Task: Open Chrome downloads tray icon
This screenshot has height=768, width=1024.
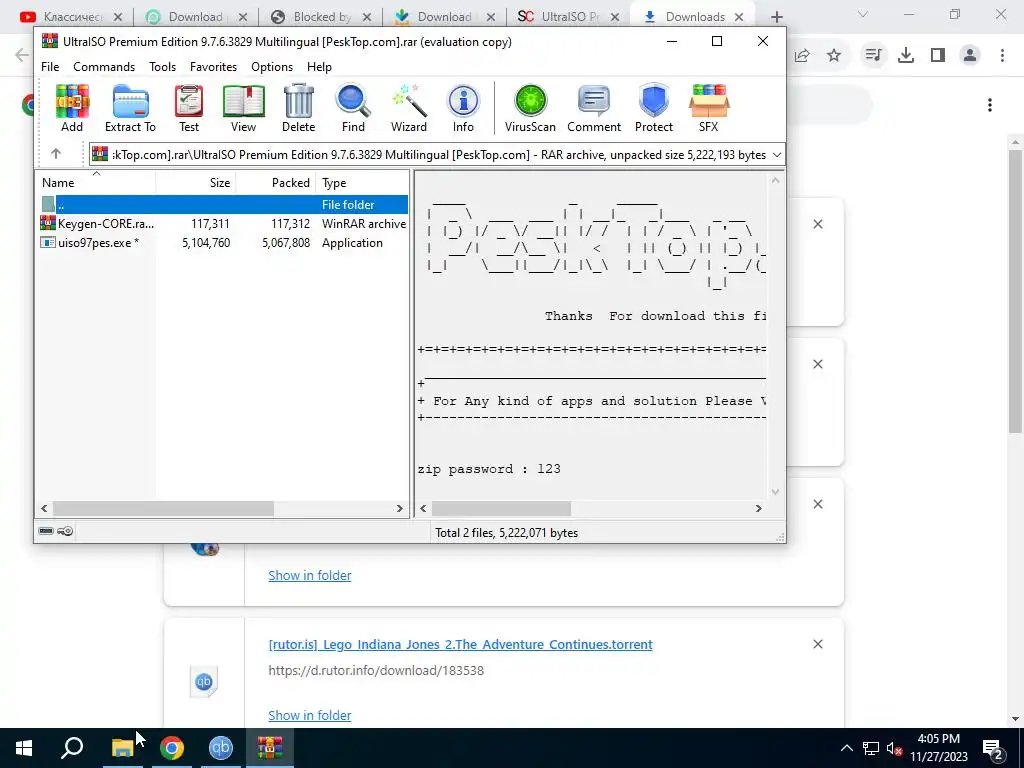Action: tap(906, 56)
